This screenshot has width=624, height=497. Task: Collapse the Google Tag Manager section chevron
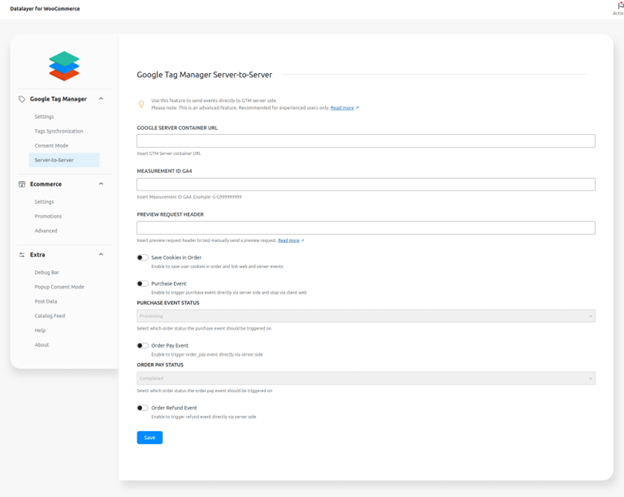pos(101,99)
